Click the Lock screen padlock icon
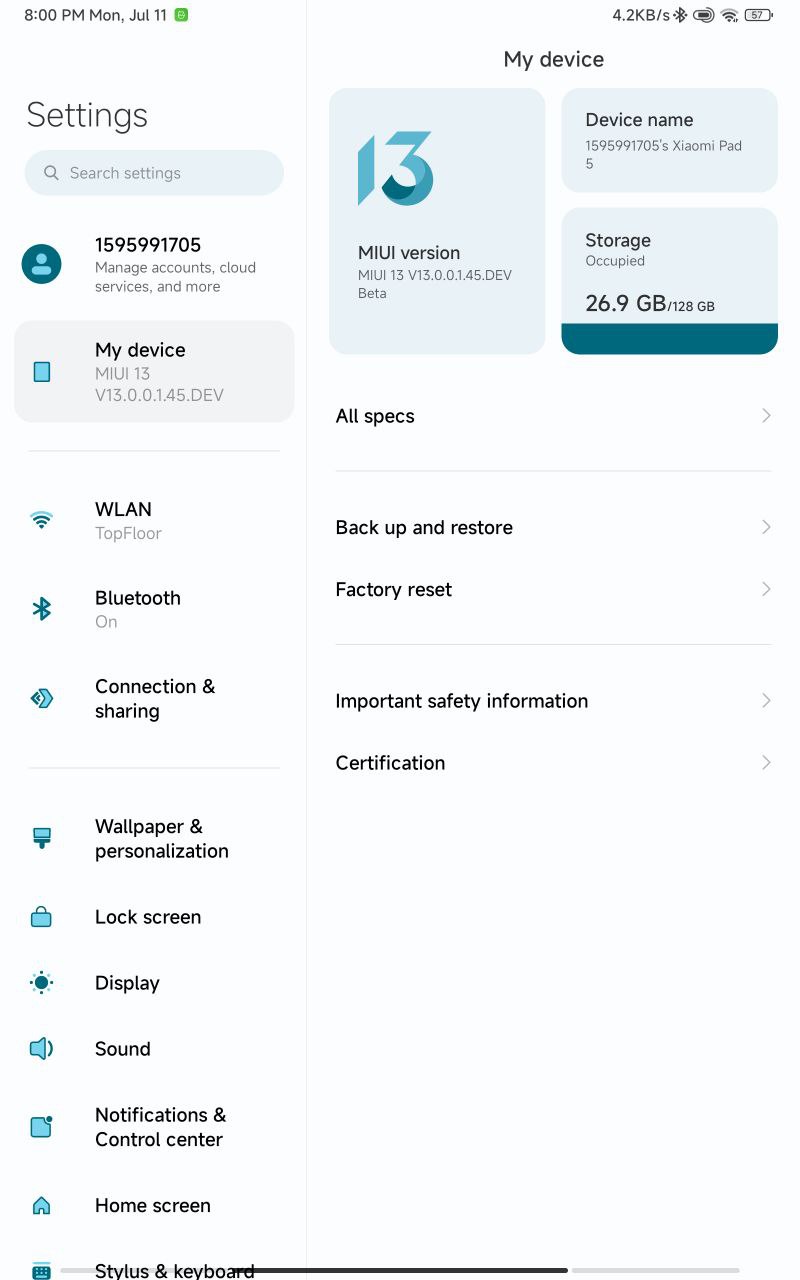Viewport: 800px width, 1280px height. point(41,916)
